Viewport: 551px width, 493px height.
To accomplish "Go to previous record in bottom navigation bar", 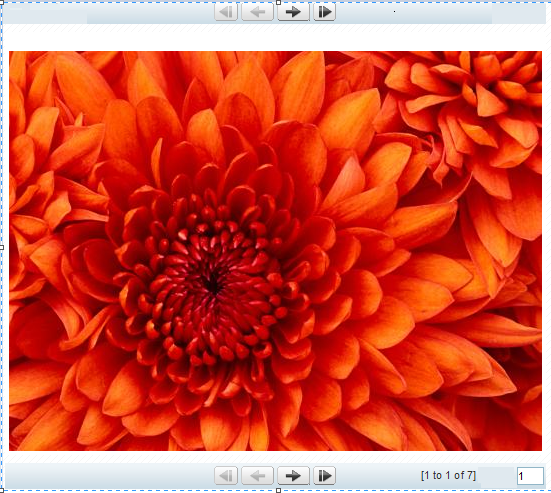I will (x=258, y=476).
